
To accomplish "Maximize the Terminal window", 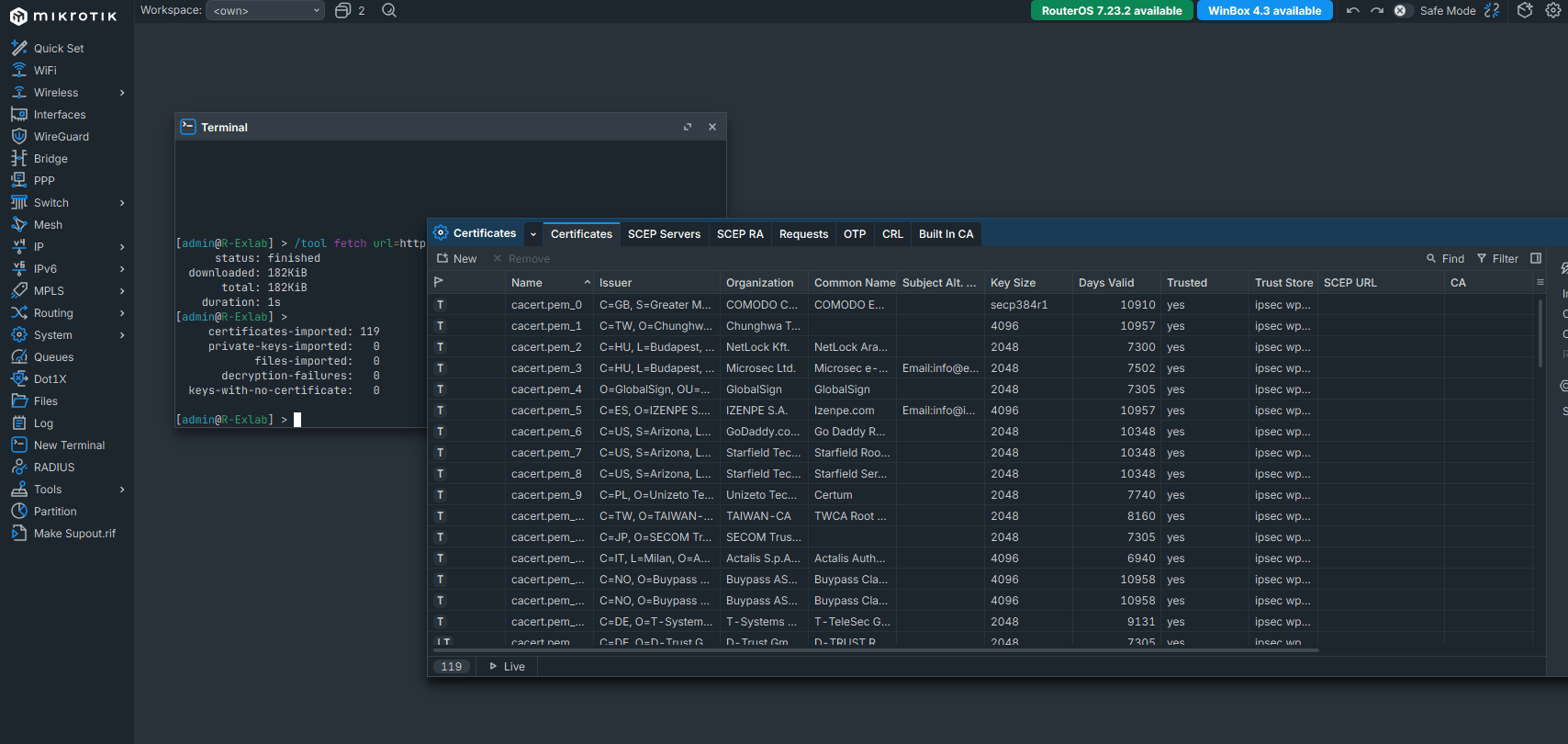I will pos(688,127).
